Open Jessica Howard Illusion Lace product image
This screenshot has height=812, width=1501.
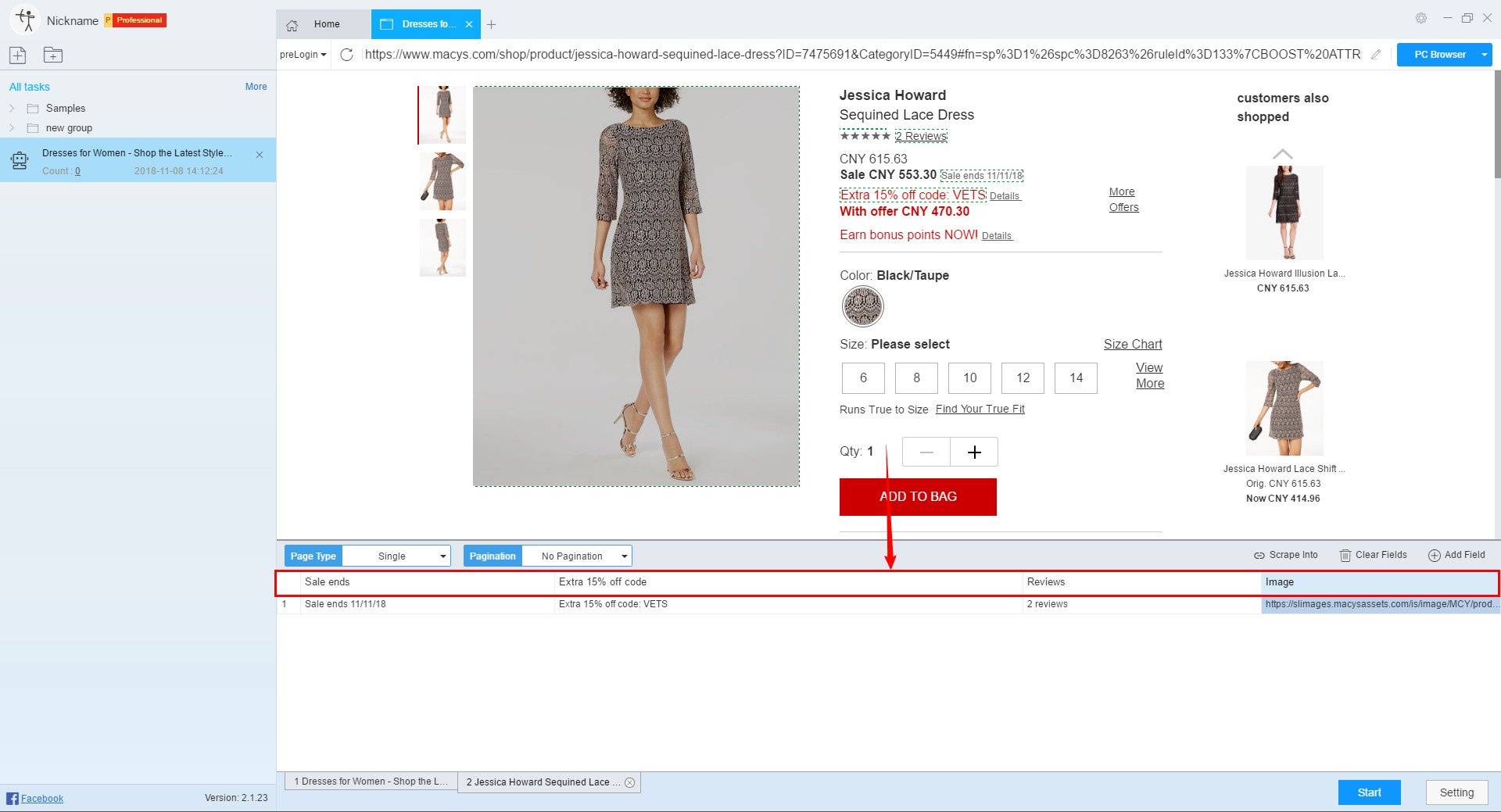[1284, 213]
